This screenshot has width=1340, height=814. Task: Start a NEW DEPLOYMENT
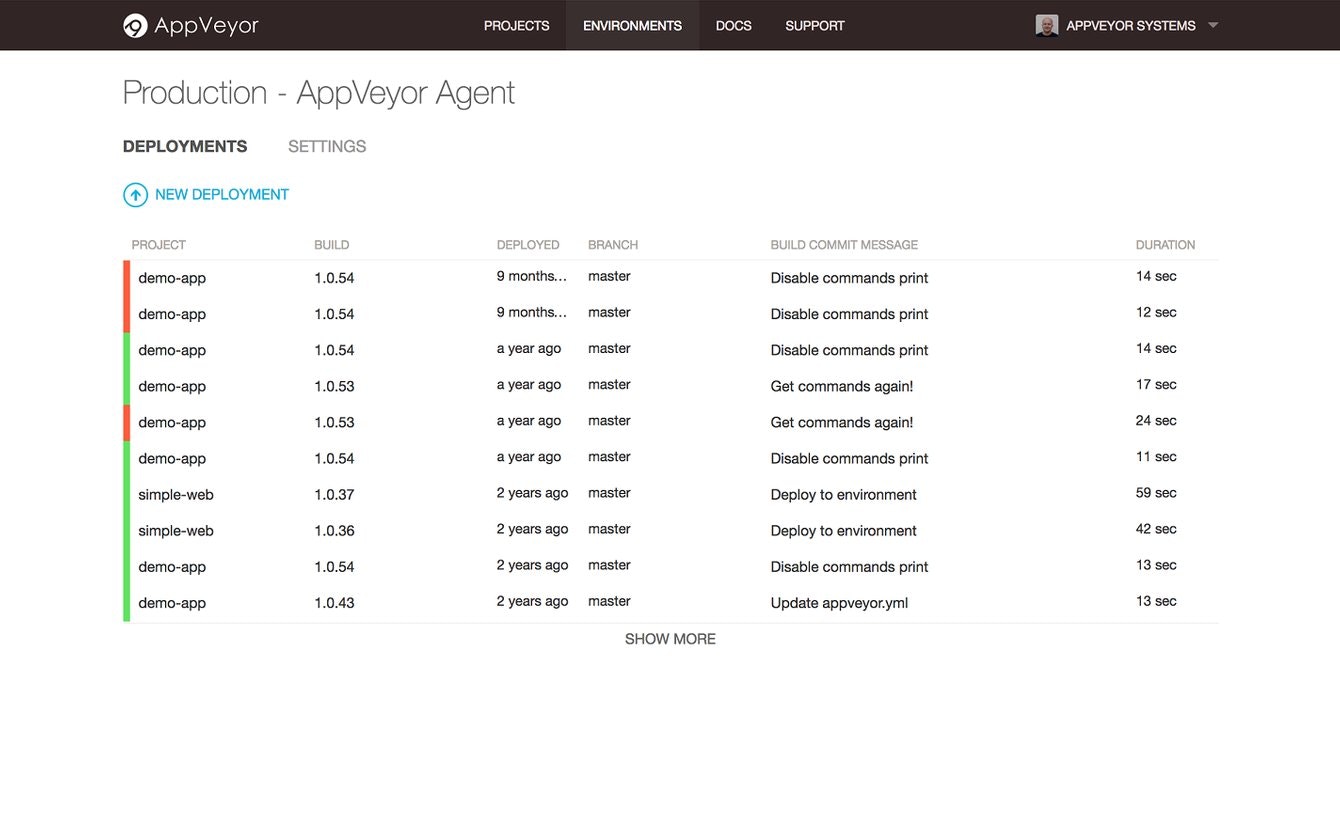tap(221, 194)
